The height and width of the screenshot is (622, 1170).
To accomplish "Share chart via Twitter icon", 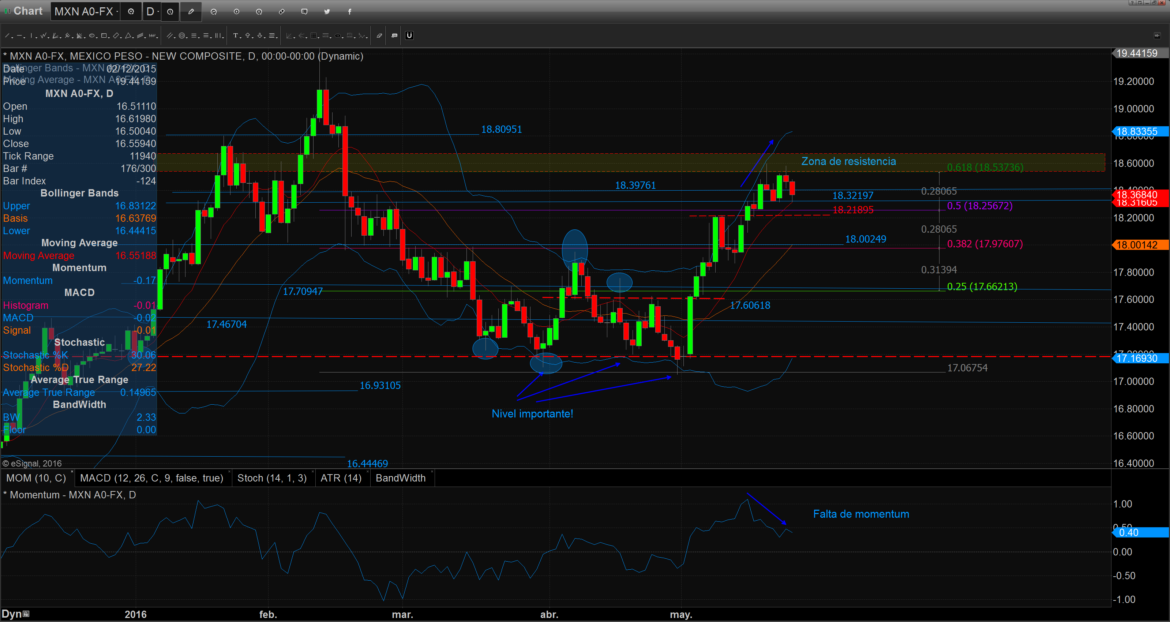I will click(x=327, y=11).
